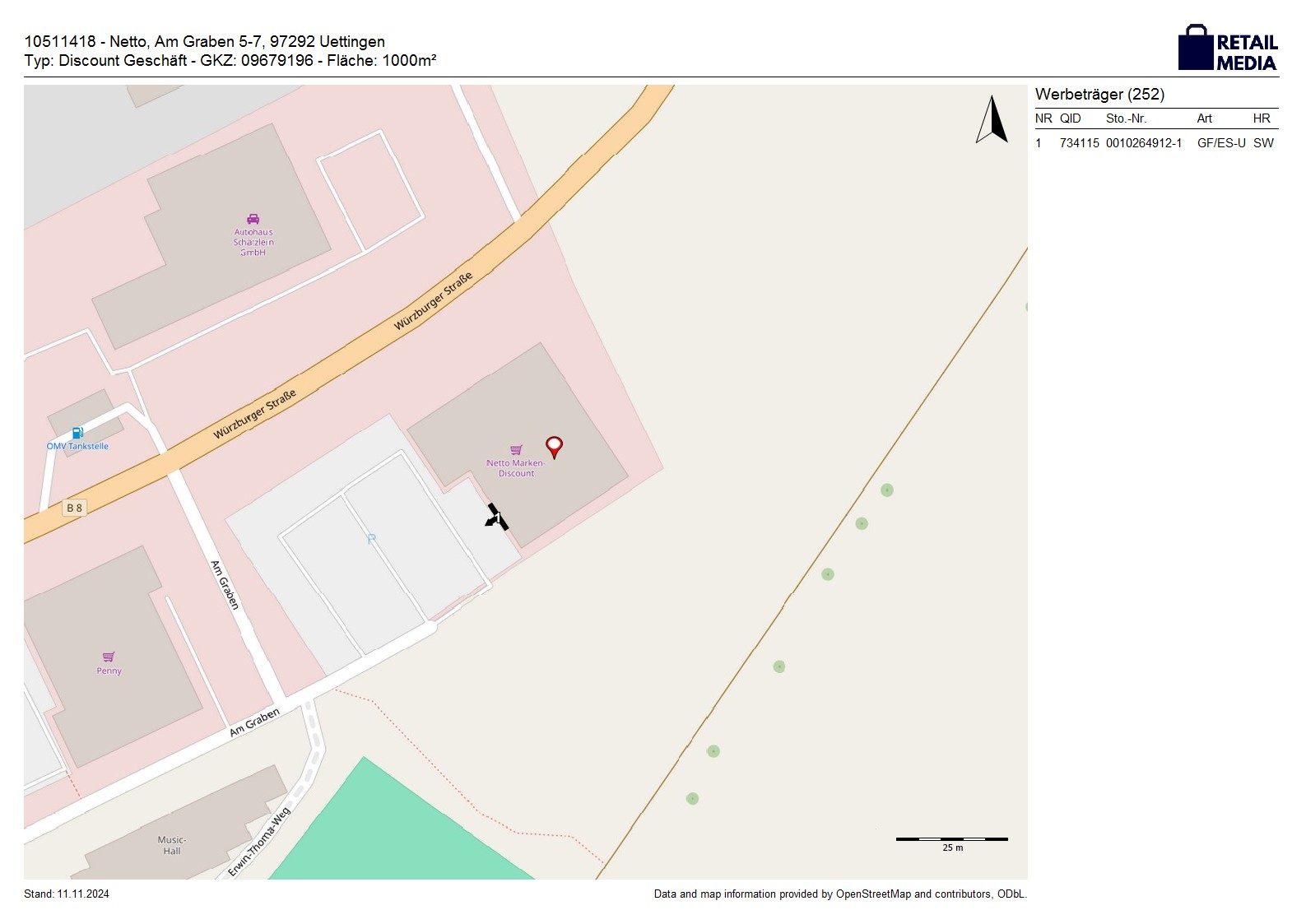Click the Stand: 11.11.2024 date text
The width and height of the screenshot is (1306, 924).
pos(67,894)
